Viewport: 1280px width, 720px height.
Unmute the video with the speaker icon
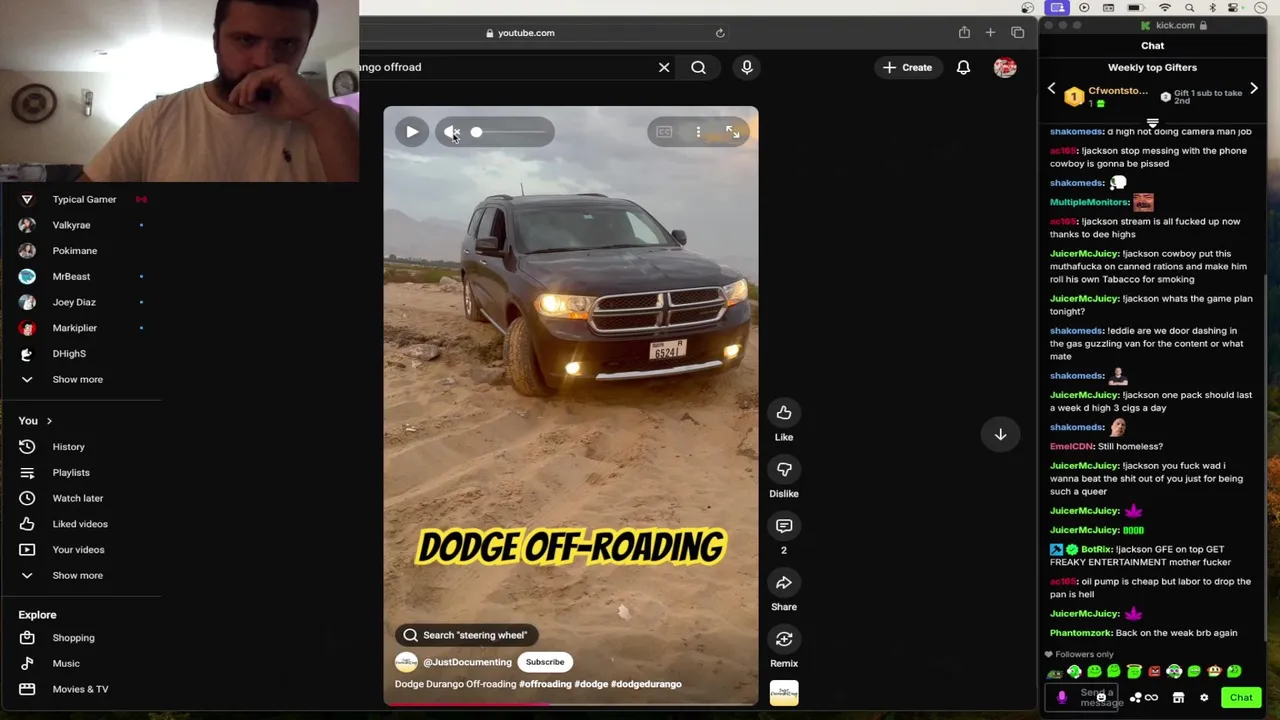pos(451,132)
